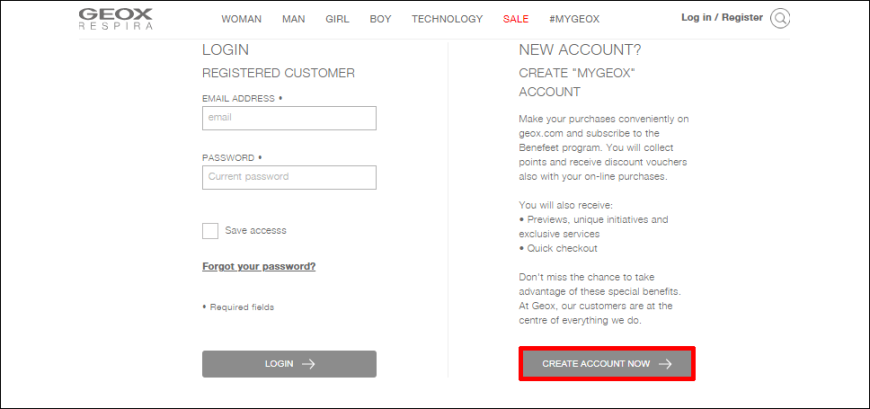Click the arrow on the LOGIN button
The image size is (870, 409).
coord(308,364)
